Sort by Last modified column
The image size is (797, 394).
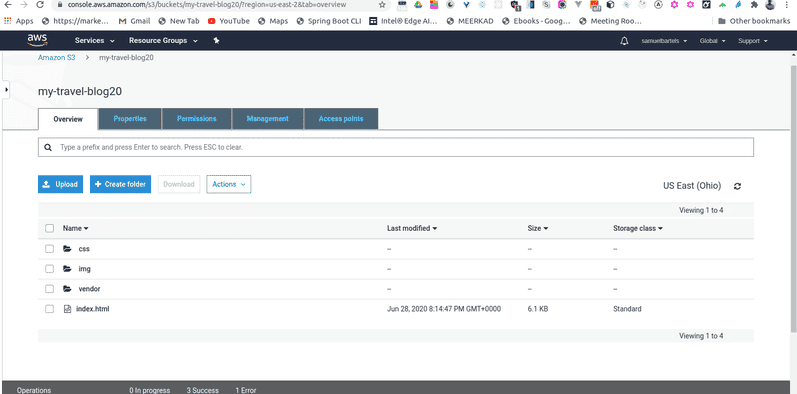pyautogui.click(x=412, y=228)
